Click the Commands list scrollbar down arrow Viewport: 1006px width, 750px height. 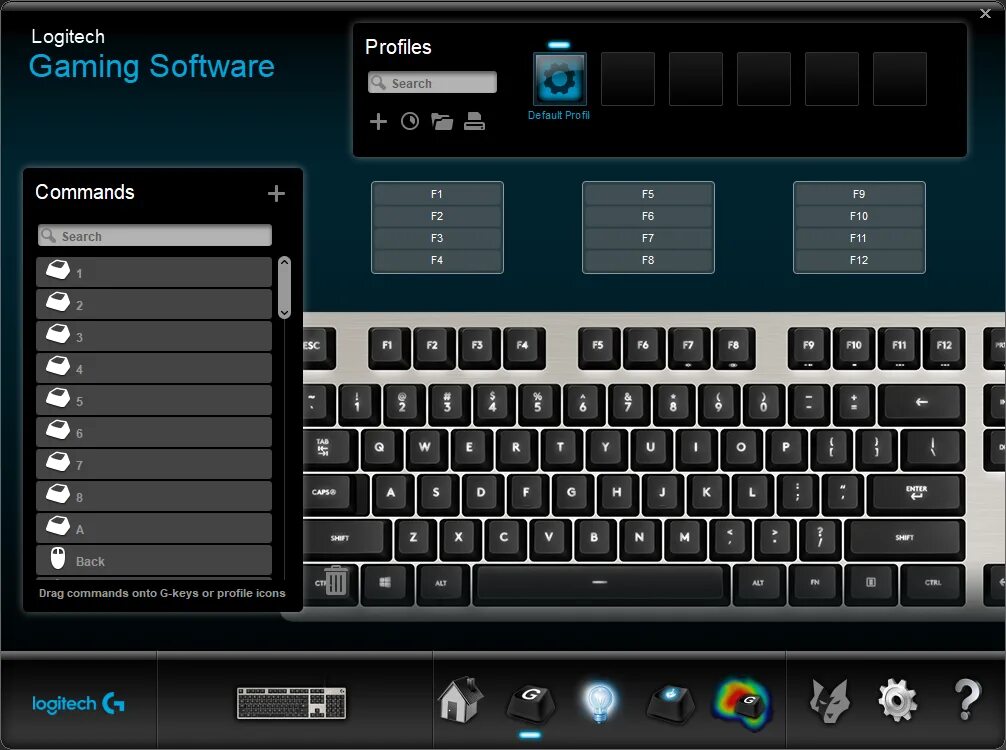tap(285, 312)
